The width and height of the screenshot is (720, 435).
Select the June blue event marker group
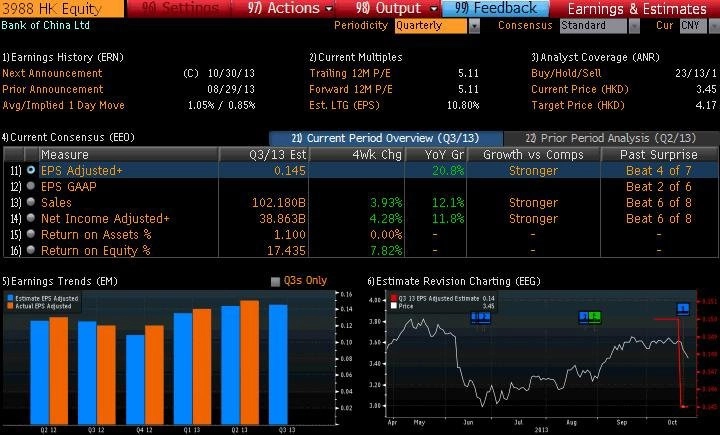click(x=481, y=317)
